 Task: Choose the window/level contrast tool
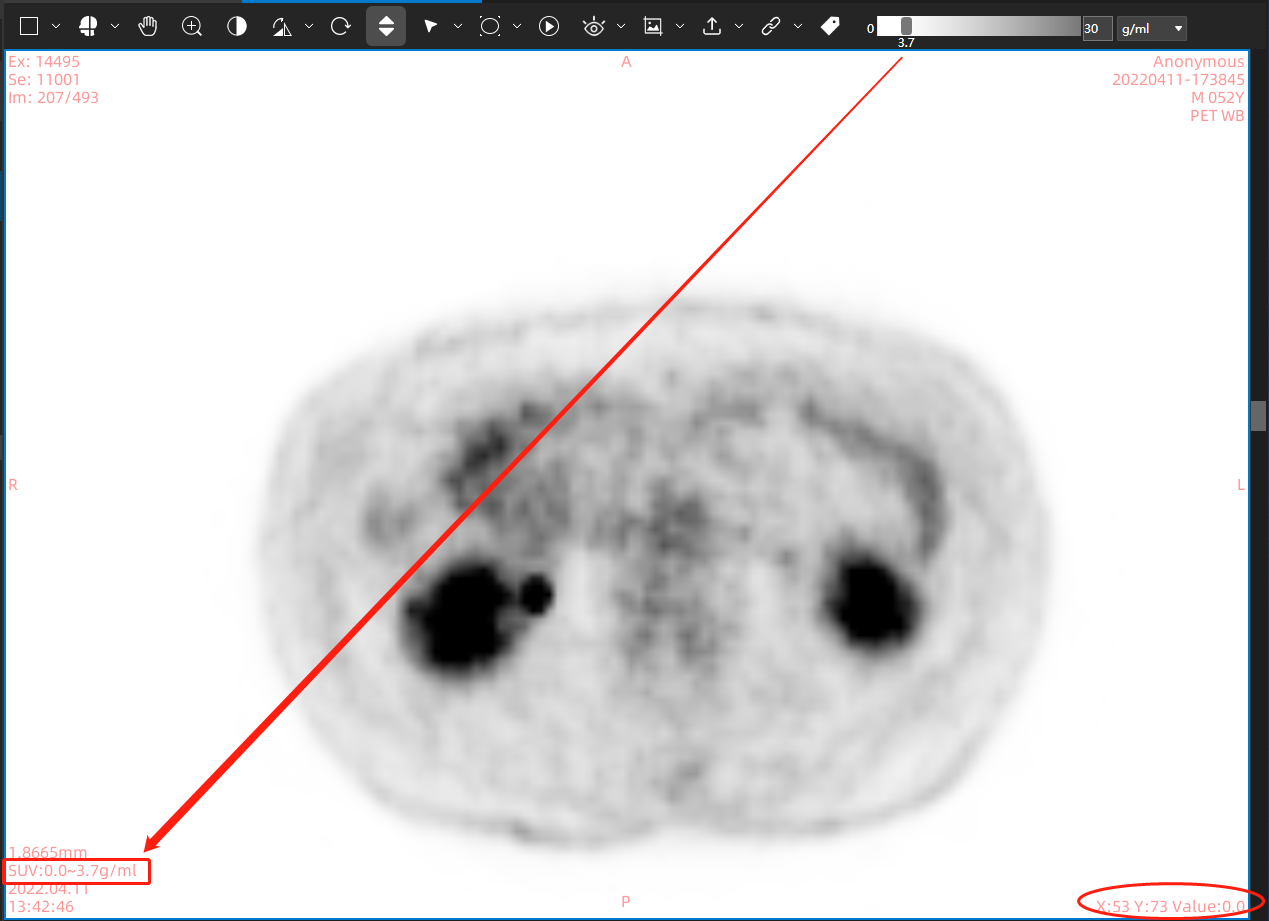(x=237, y=26)
